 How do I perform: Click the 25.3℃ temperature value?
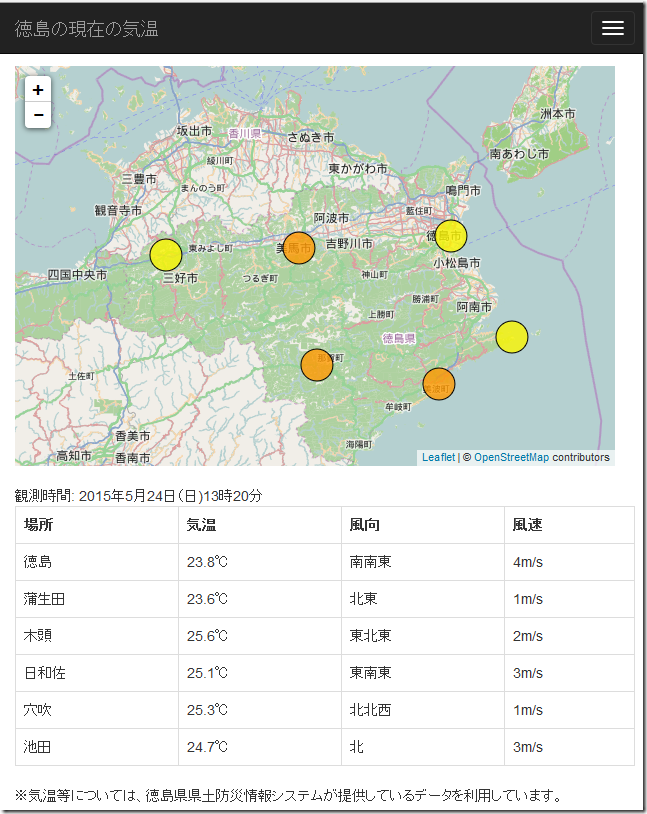point(207,710)
